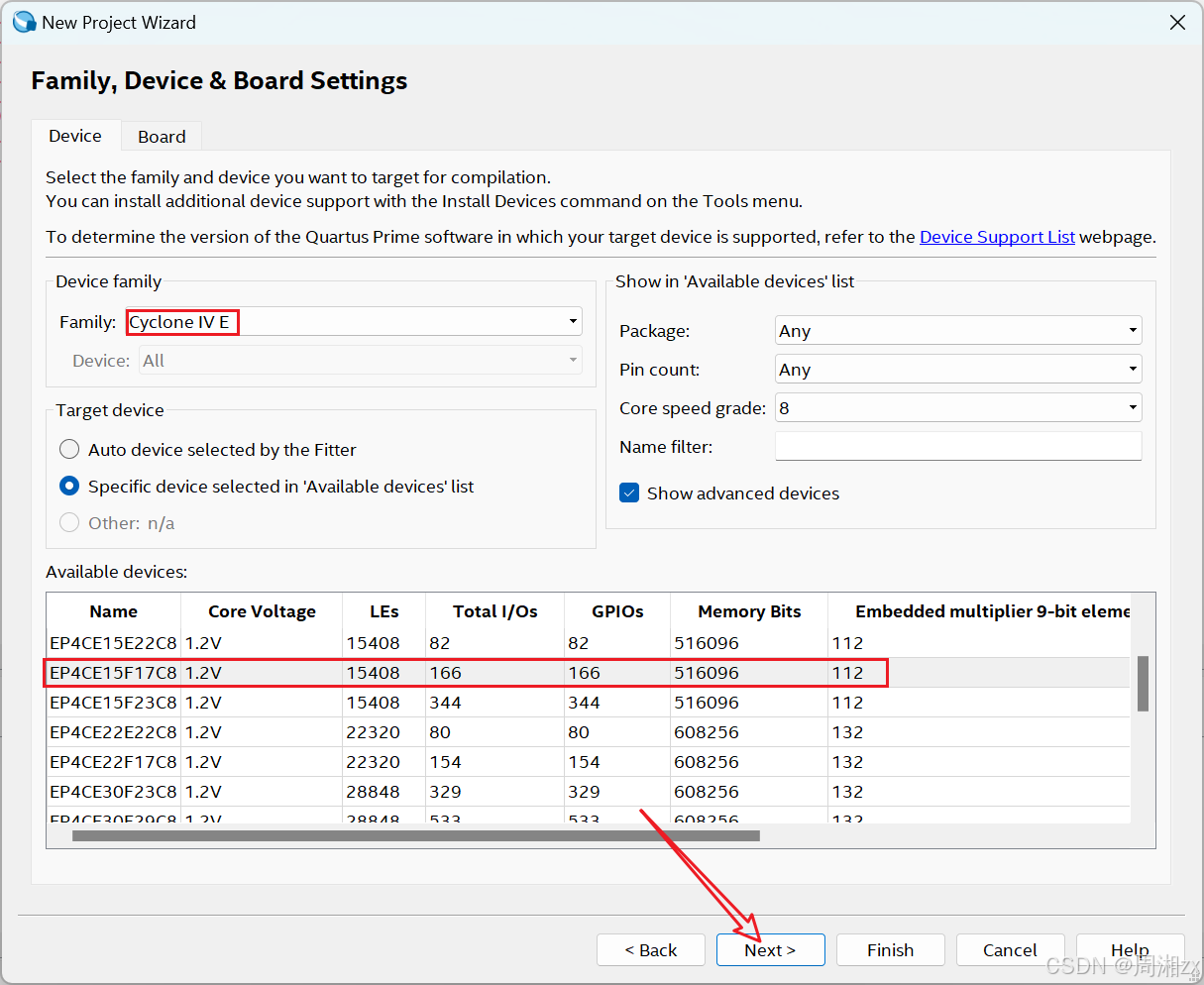The image size is (1204, 985).
Task: Select the Other: n/a radio option
Action: [69, 523]
